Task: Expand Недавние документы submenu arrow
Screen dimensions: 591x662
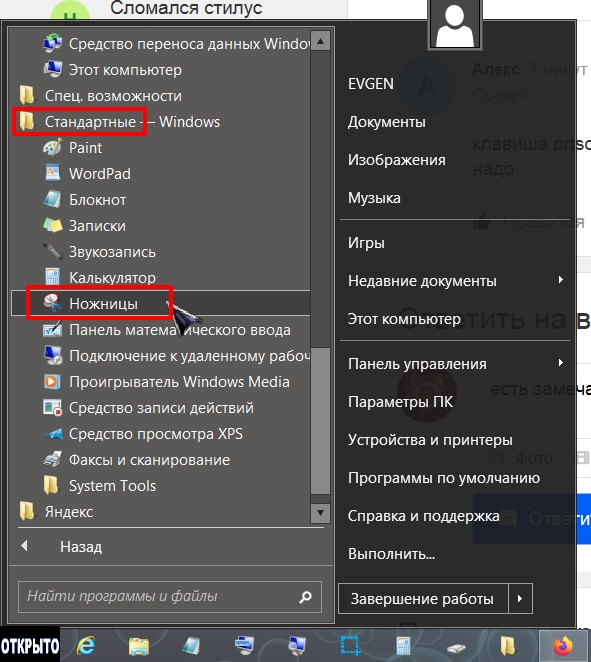Action: coord(561,279)
